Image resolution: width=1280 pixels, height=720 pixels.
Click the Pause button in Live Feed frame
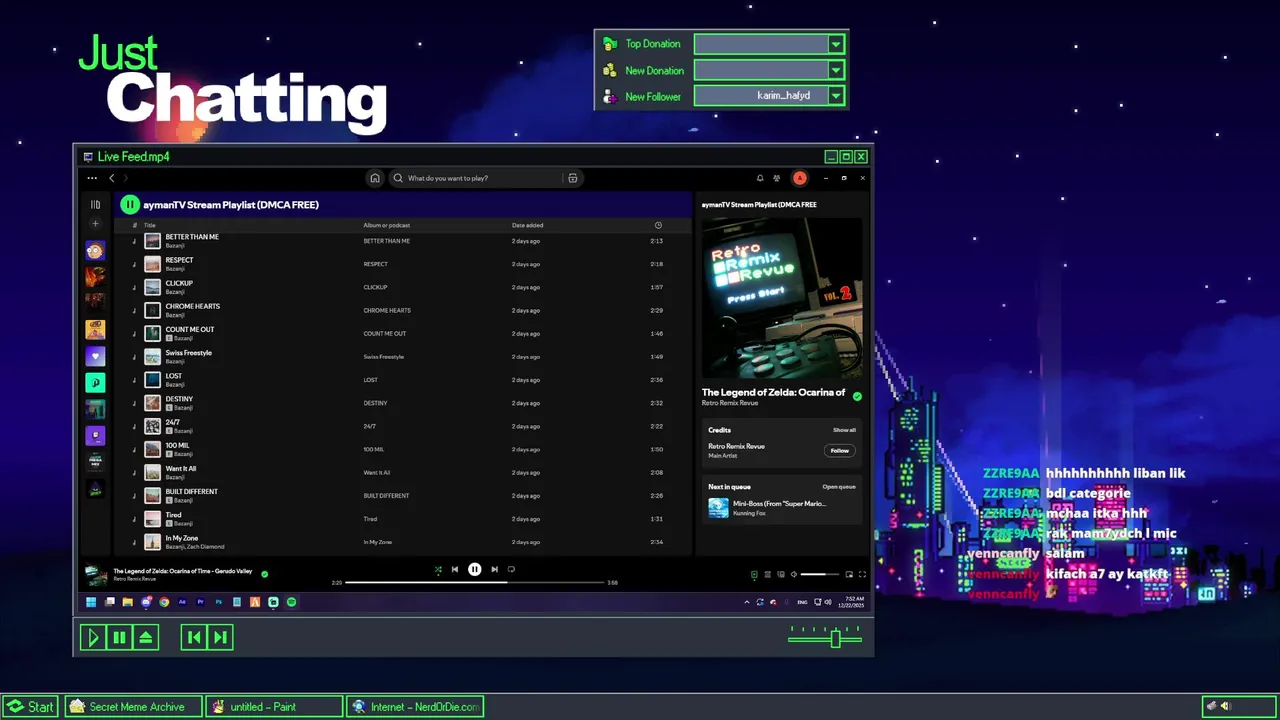(x=119, y=637)
